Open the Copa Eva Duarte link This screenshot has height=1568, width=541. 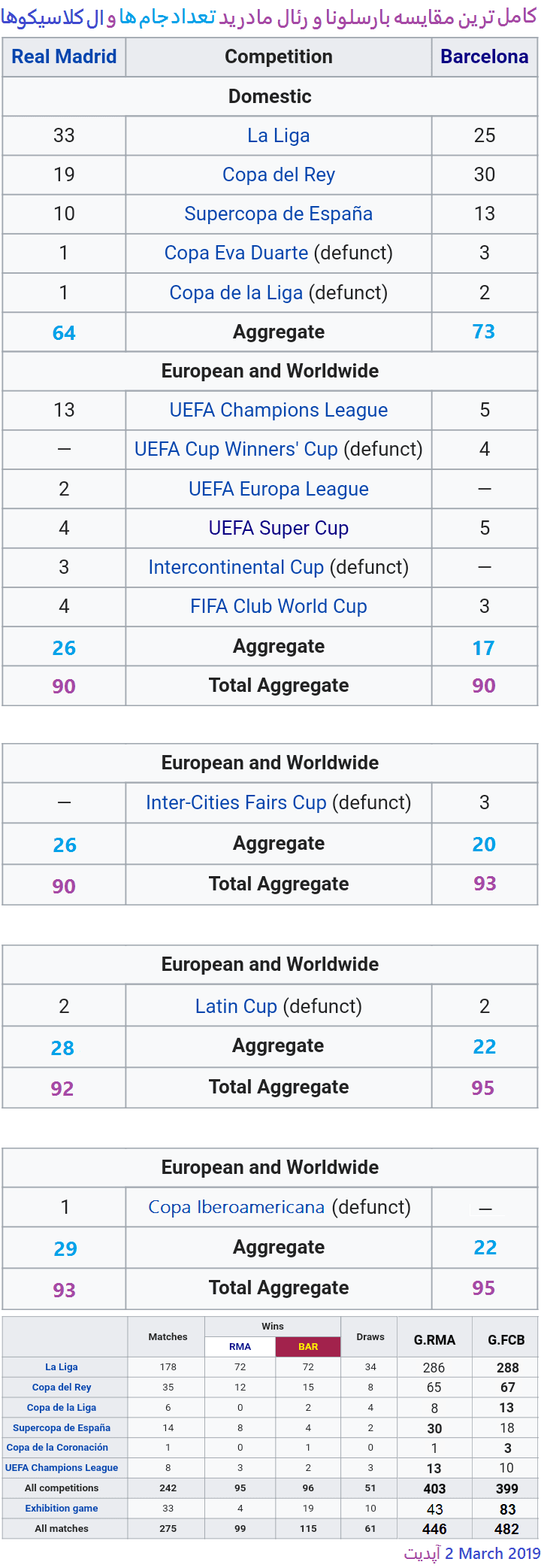point(236,253)
